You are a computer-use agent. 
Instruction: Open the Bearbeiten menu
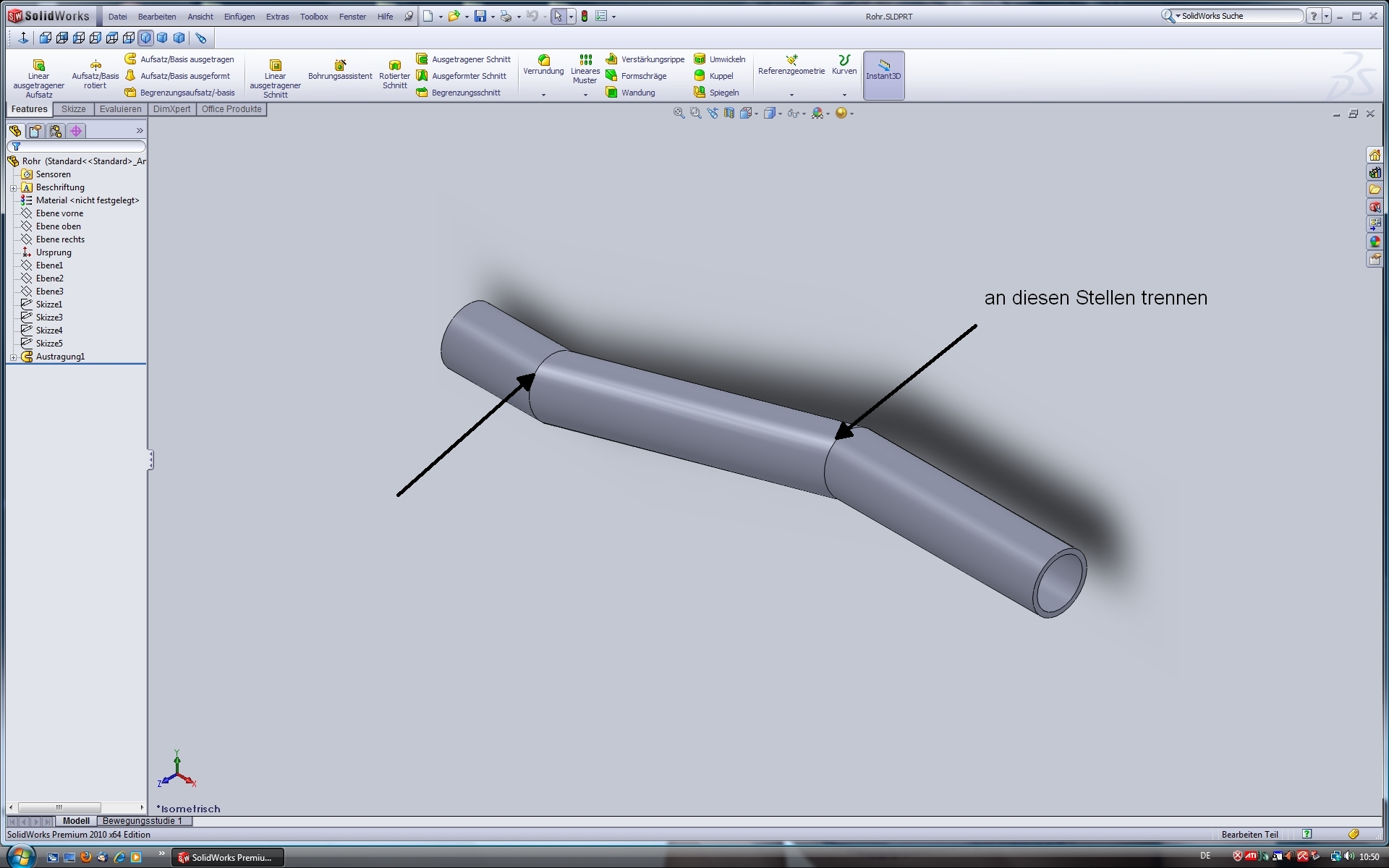coord(157,17)
